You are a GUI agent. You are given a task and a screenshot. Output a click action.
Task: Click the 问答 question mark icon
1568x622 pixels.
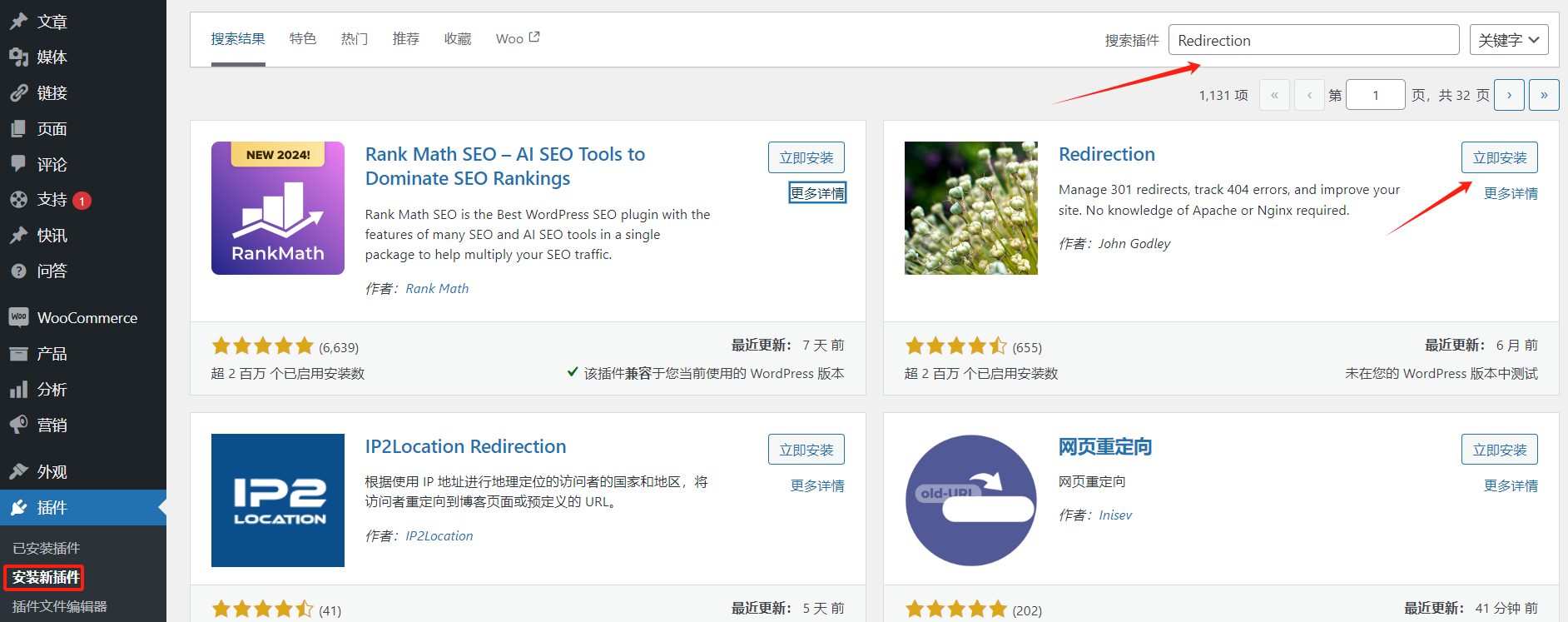tap(18, 271)
